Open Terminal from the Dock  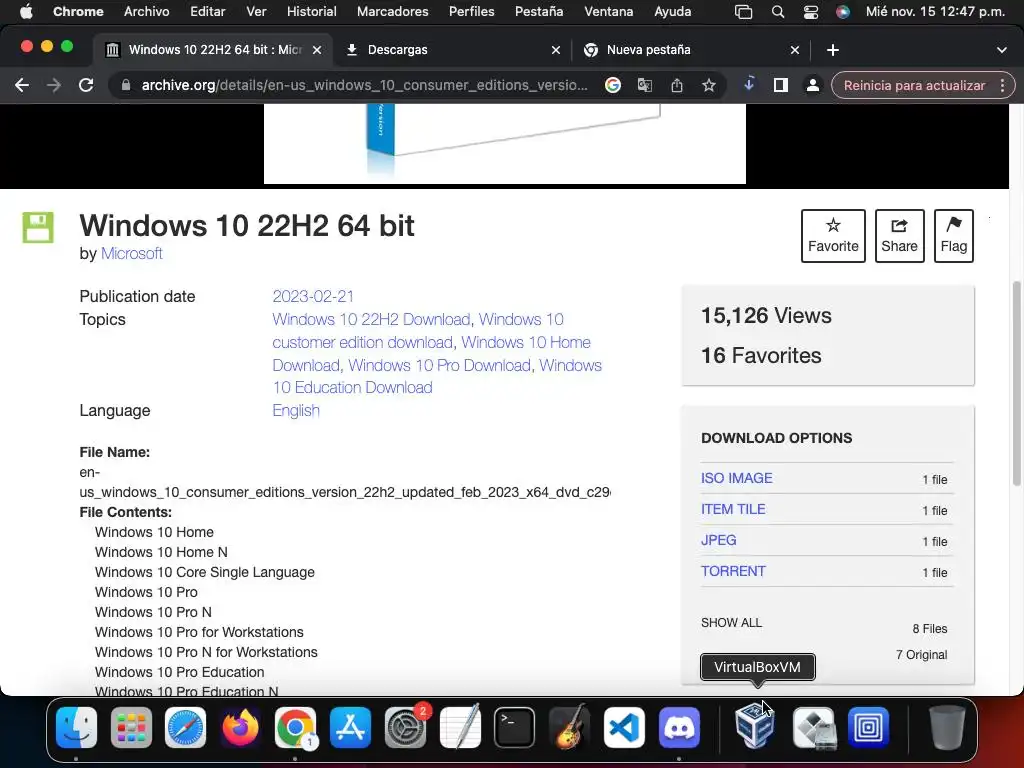tap(515, 728)
